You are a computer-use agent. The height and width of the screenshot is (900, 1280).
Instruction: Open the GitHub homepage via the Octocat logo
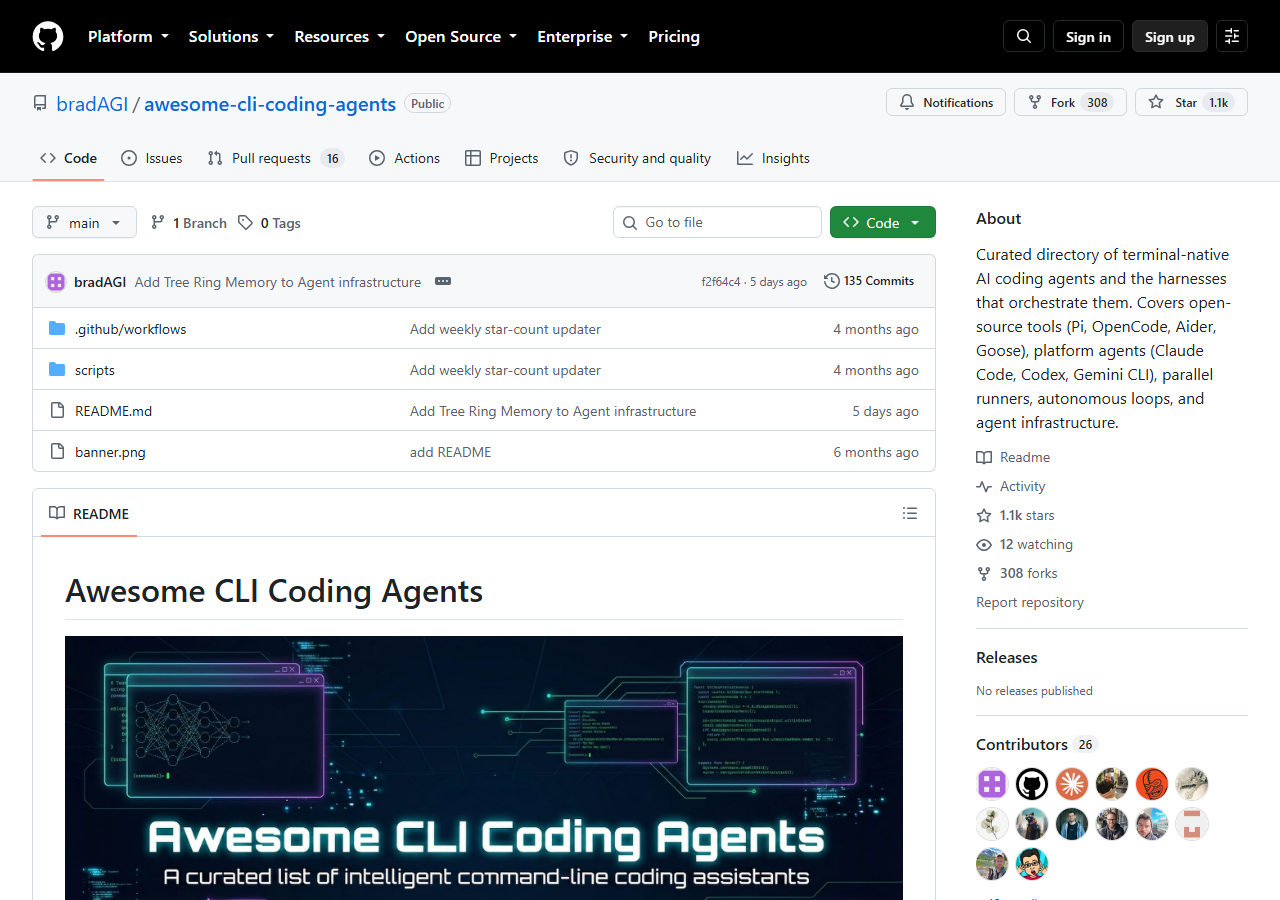click(48, 37)
